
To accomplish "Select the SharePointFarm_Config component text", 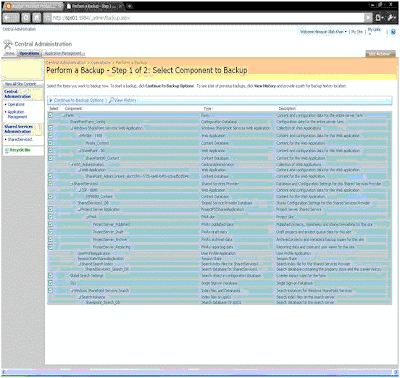I will pos(87,122).
